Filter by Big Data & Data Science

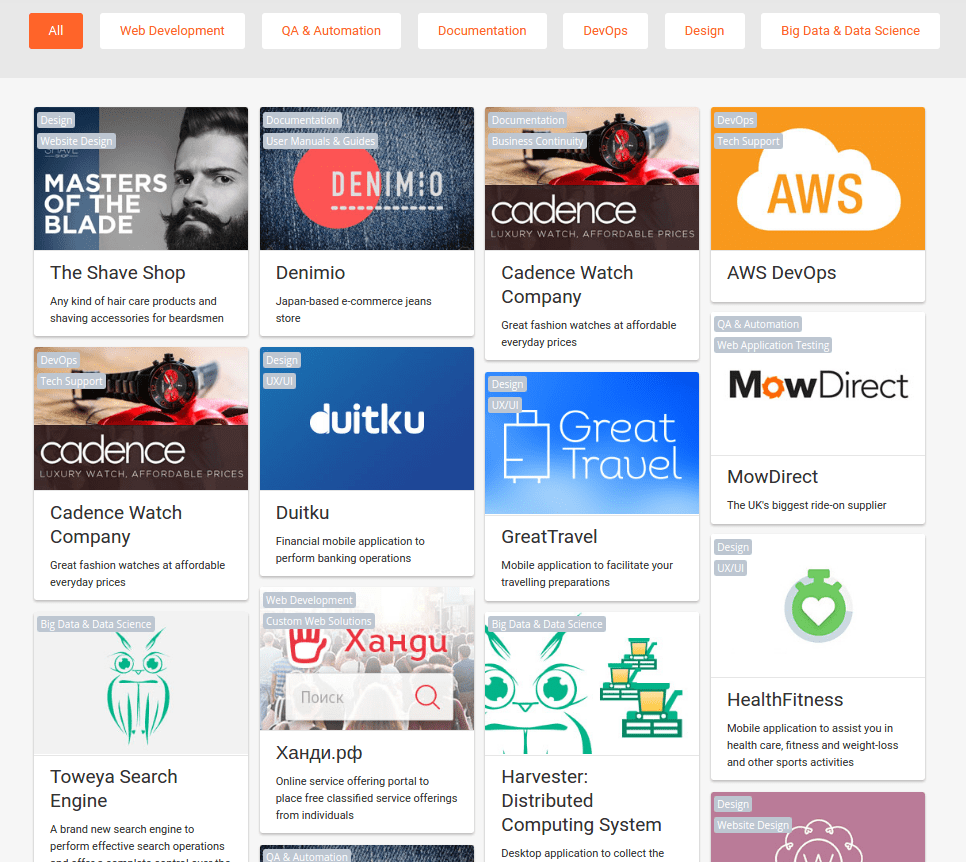click(x=850, y=31)
